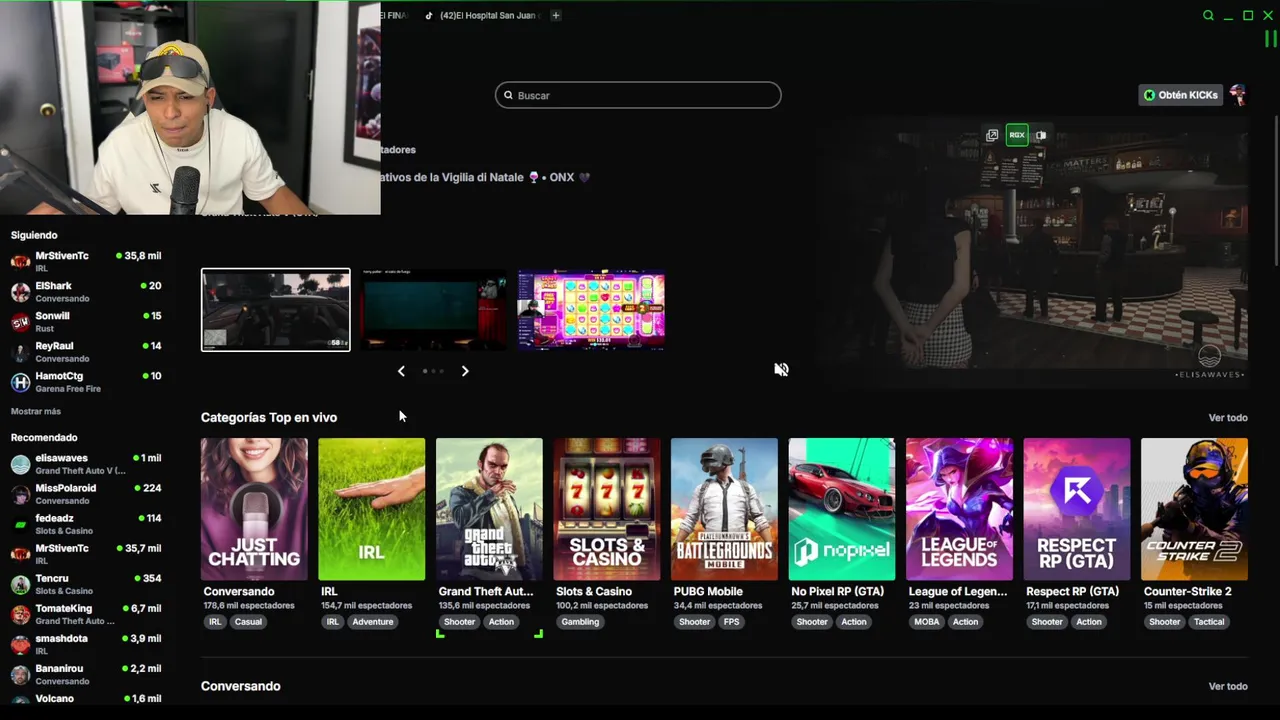Open the Just Chatting category cover
Screen dimensions: 1280x720
tap(254, 509)
